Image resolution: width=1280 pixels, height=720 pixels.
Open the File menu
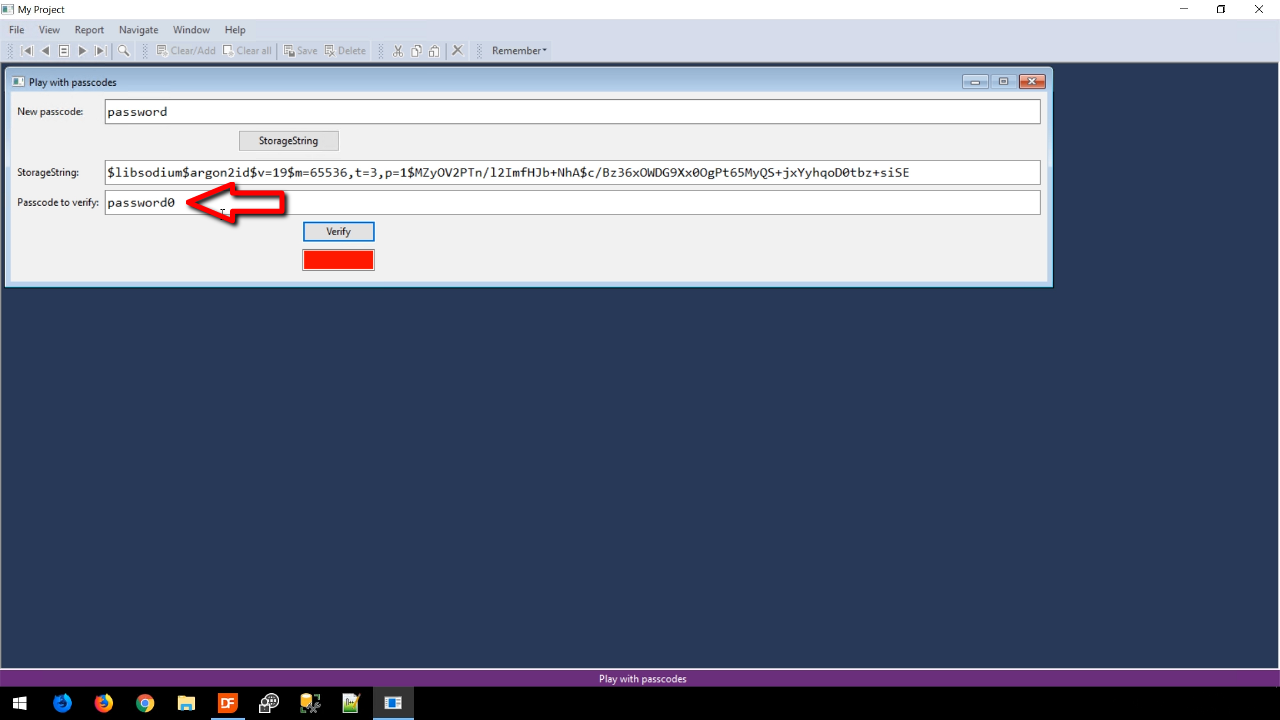(x=17, y=30)
